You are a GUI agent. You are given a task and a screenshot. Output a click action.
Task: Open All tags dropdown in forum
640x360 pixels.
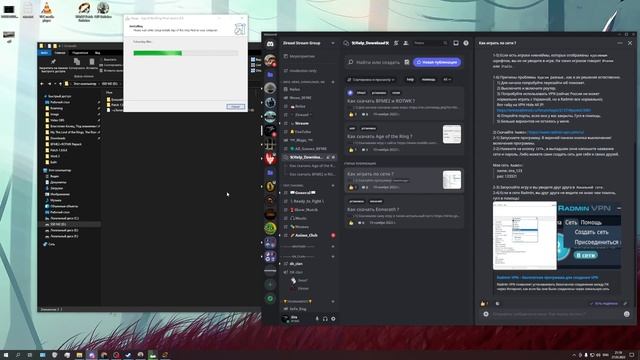pyautogui.click(x=447, y=80)
